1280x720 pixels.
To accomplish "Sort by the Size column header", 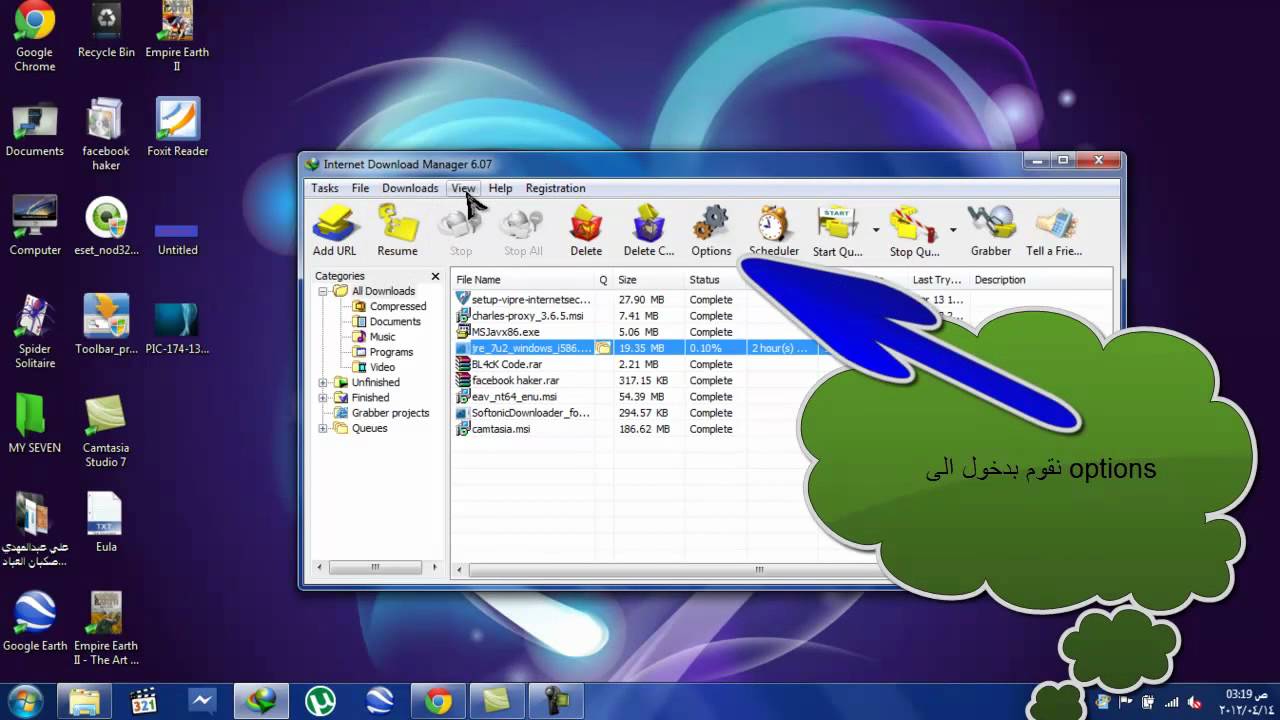I will click(x=649, y=280).
